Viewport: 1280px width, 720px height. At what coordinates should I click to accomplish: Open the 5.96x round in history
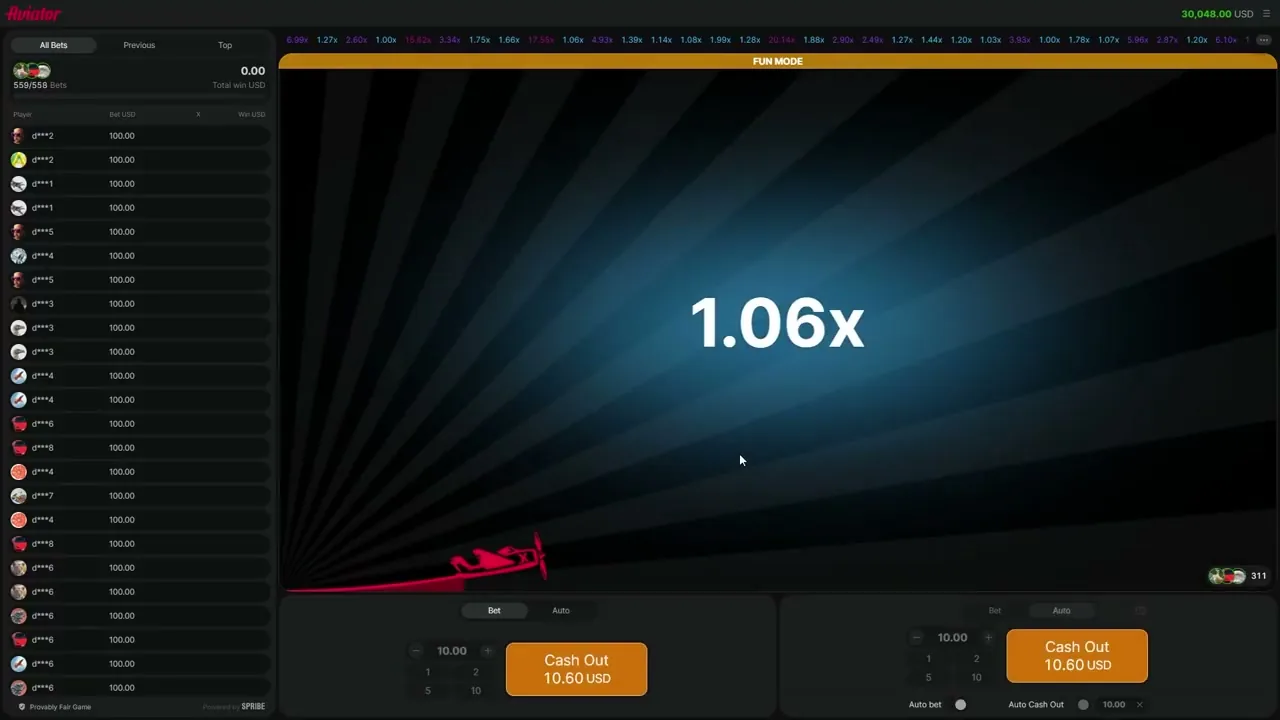(x=1138, y=40)
